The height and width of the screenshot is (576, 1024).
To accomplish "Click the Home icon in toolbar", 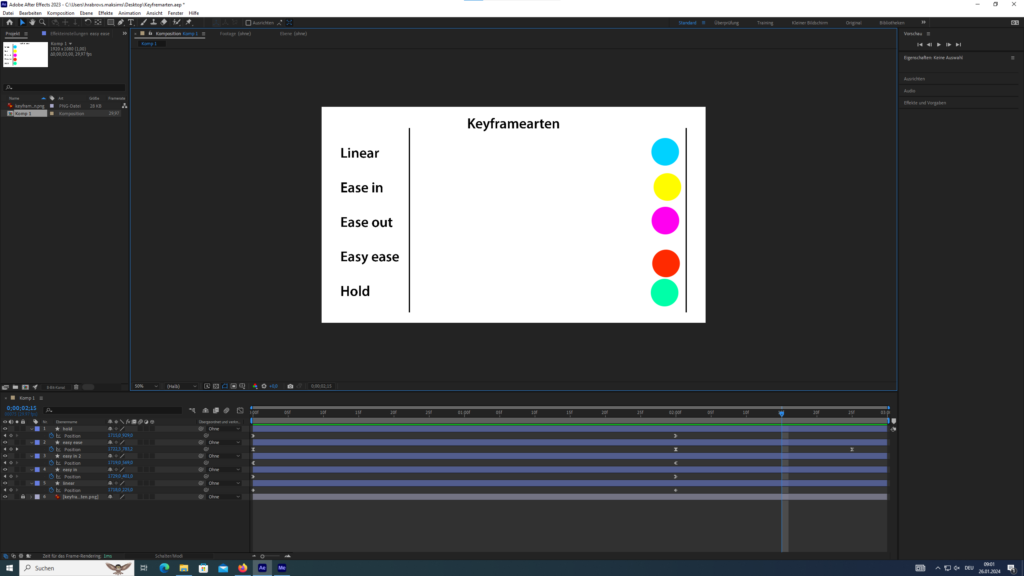I will [x=9, y=22].
